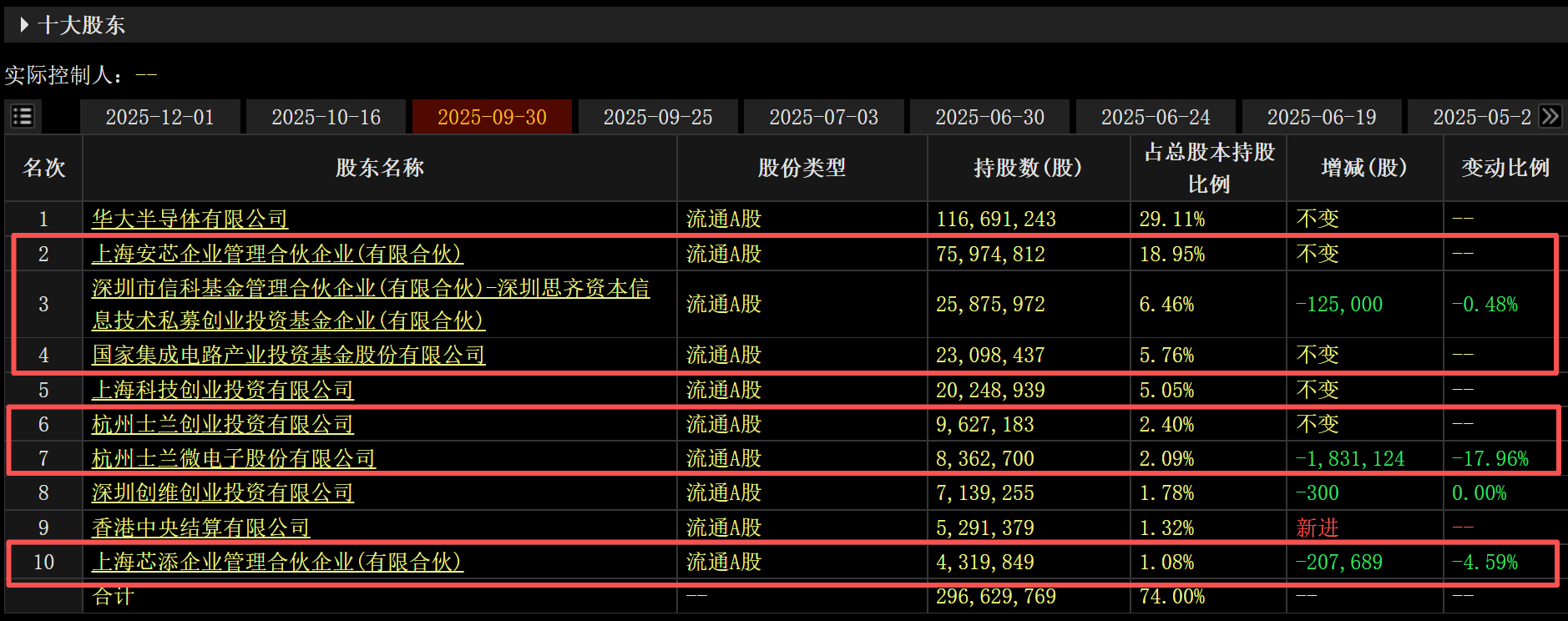Click 上海芯添企业管理合伙企业 link
The width and height of the screenshot is (1568, 621).
(x=277, y=562)
